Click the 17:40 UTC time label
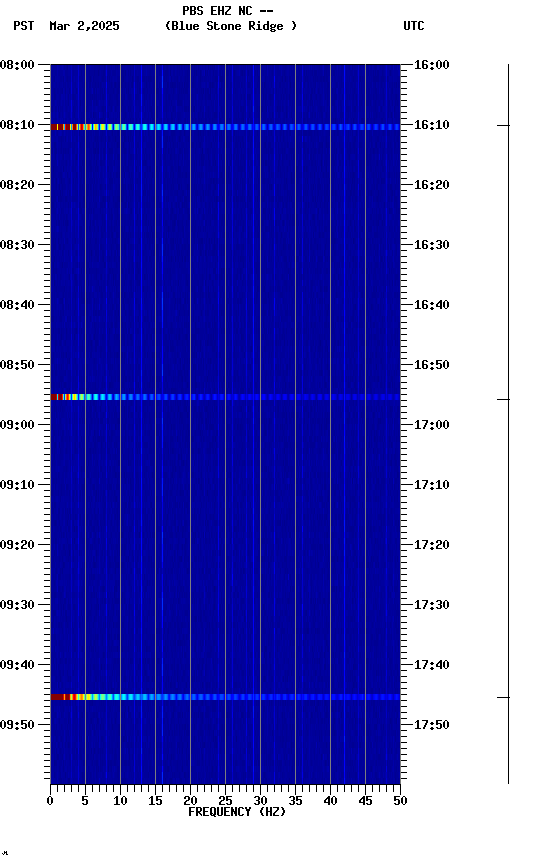This screenshot has width=552, height=864. point(432,665)
